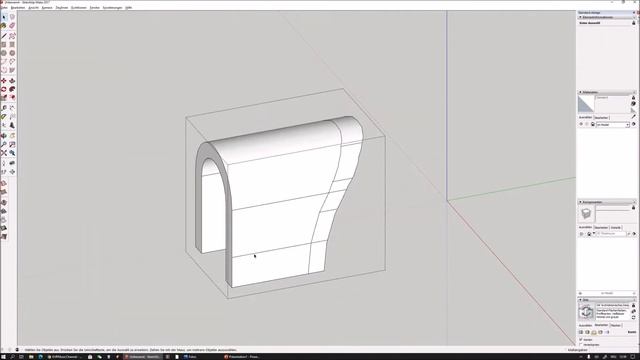Activate the Move tool
This screenshot has width=640, height=360.
(x=4, y=81)
